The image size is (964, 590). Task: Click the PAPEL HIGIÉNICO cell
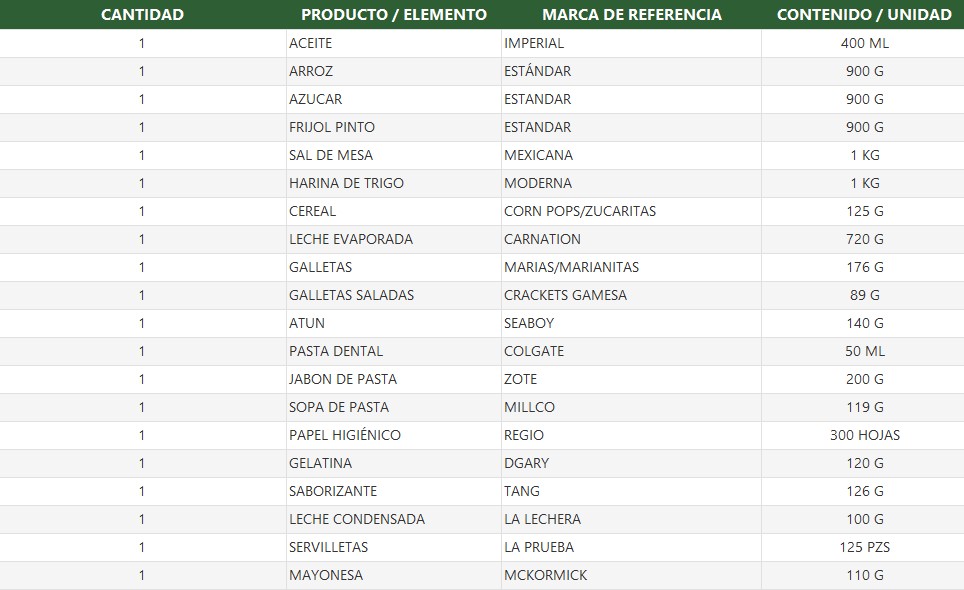[x=393, y=435]
